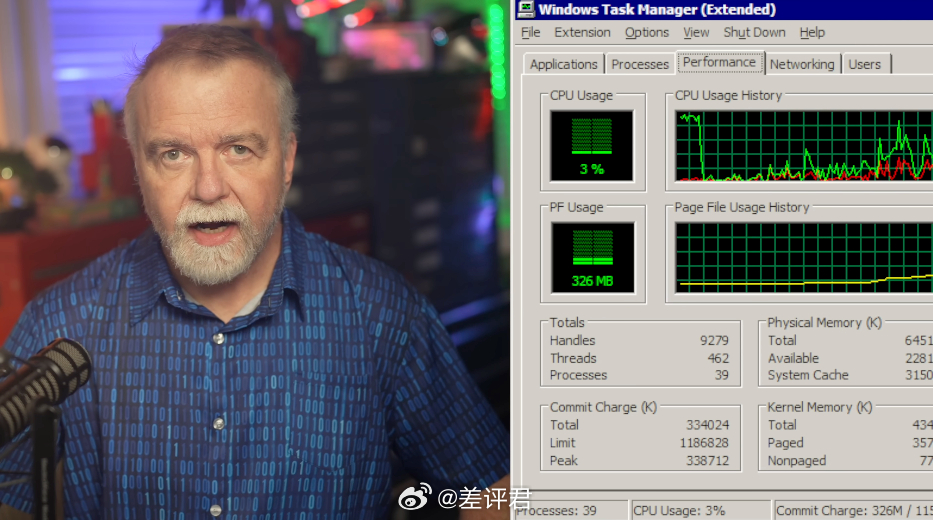Switch to the Users tab

[865, 64]
